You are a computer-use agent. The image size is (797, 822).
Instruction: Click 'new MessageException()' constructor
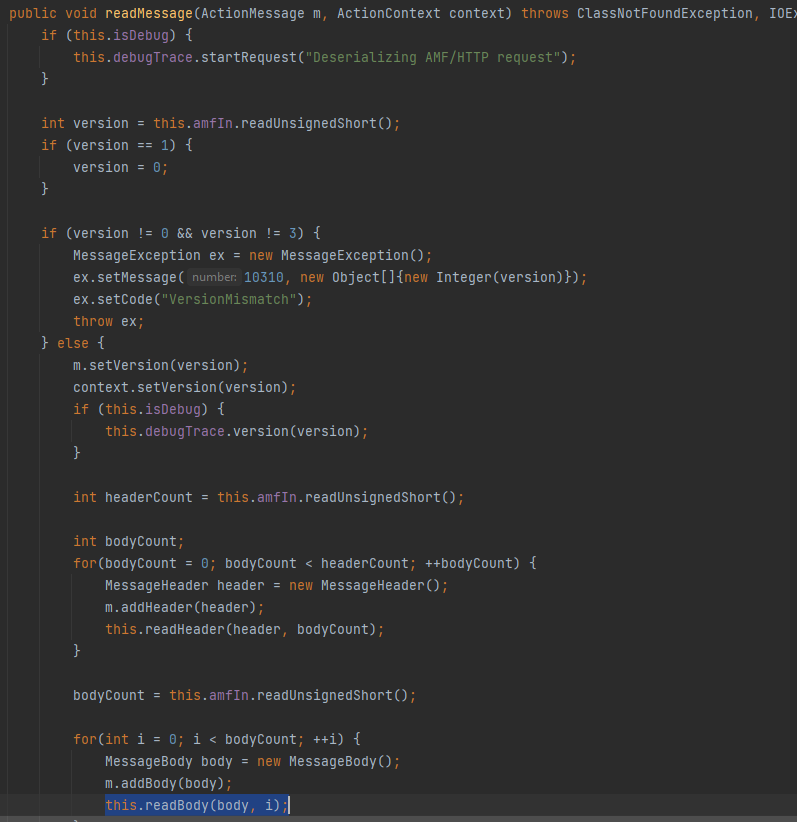pyautogui.click(x=337, y=255)
